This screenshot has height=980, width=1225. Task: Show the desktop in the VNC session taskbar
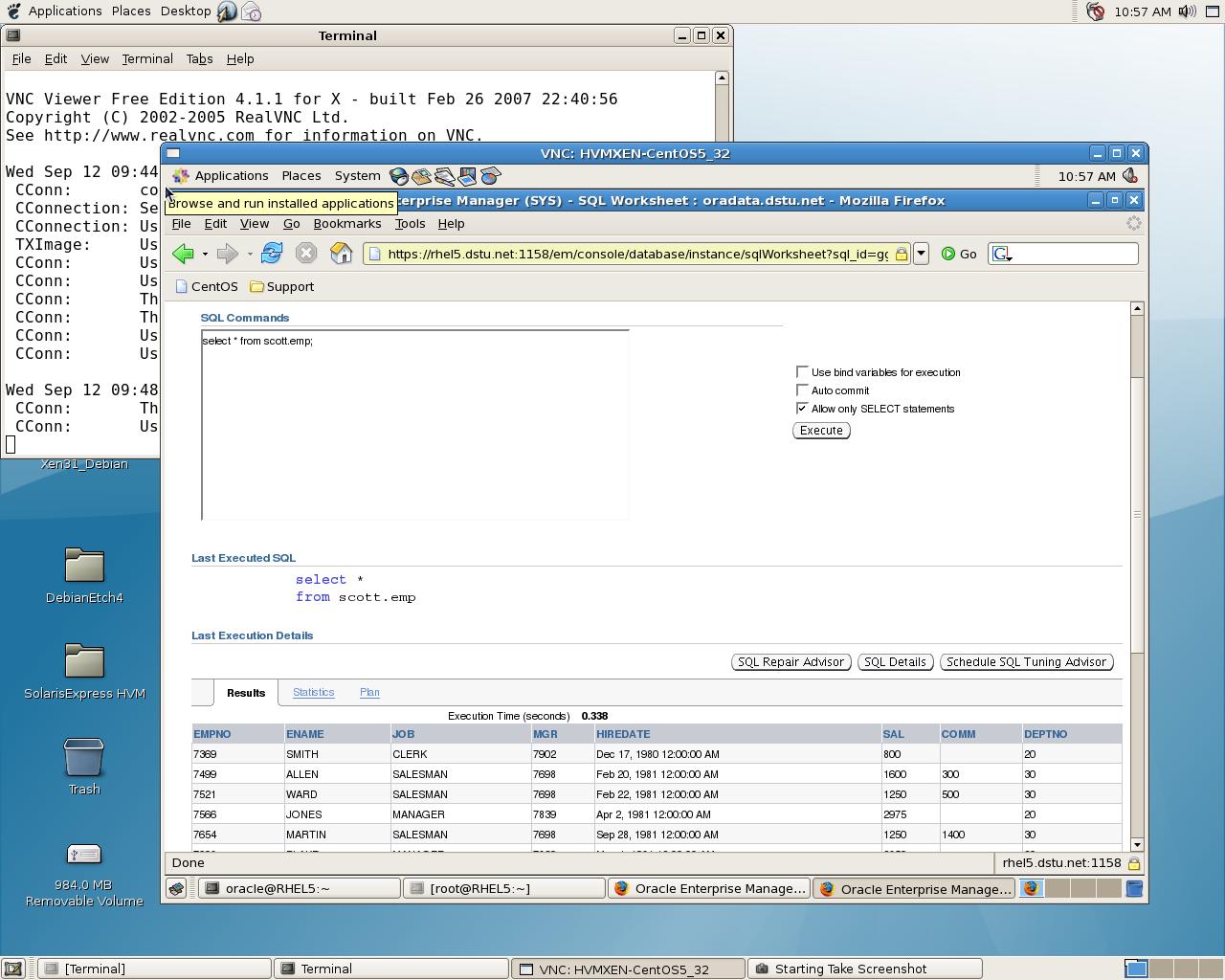176,889
